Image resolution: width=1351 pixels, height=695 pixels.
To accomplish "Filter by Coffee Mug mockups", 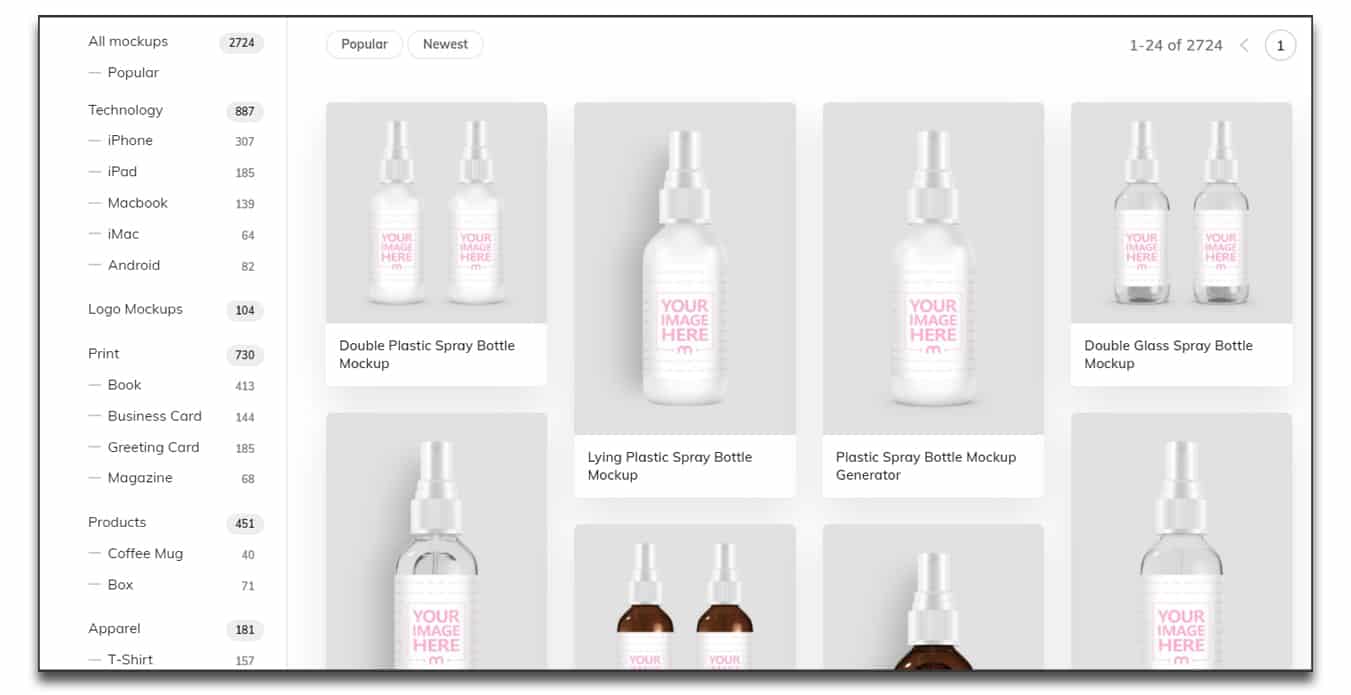I will pyautogui.click(x=145, y=553).
